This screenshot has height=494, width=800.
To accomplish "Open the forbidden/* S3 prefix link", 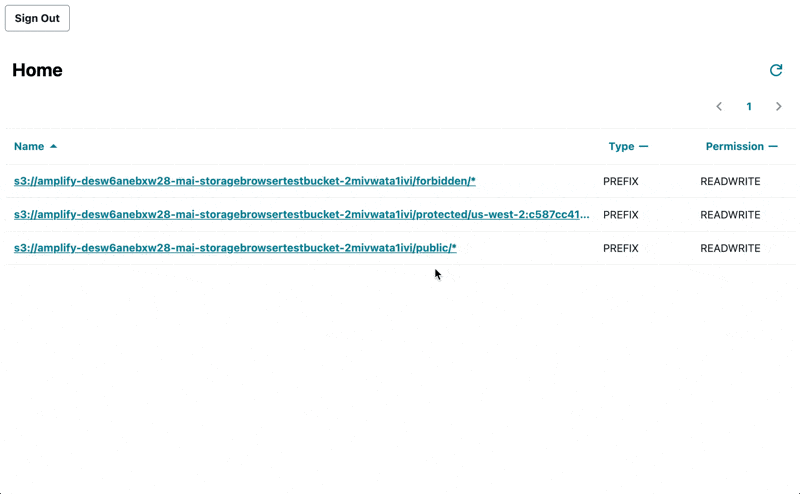I will coord(245,181).
